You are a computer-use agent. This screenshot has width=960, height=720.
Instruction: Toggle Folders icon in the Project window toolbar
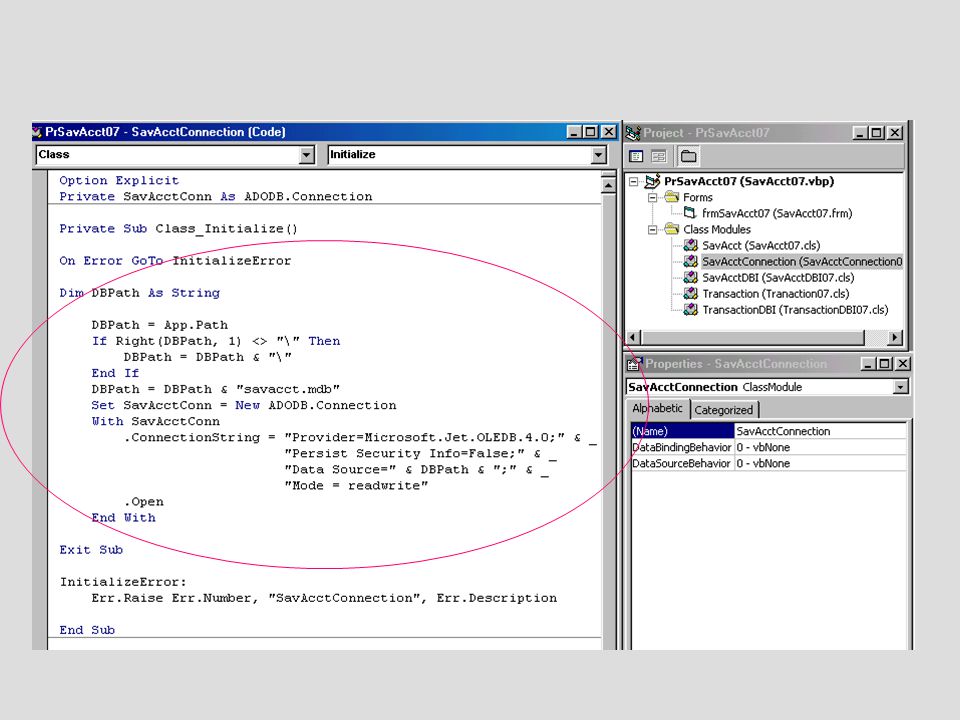point(689,156)
